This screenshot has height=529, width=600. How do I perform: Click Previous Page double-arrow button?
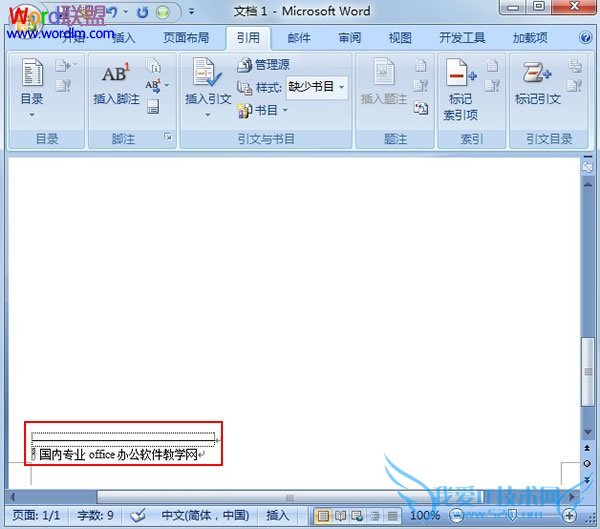pos(587,447)
